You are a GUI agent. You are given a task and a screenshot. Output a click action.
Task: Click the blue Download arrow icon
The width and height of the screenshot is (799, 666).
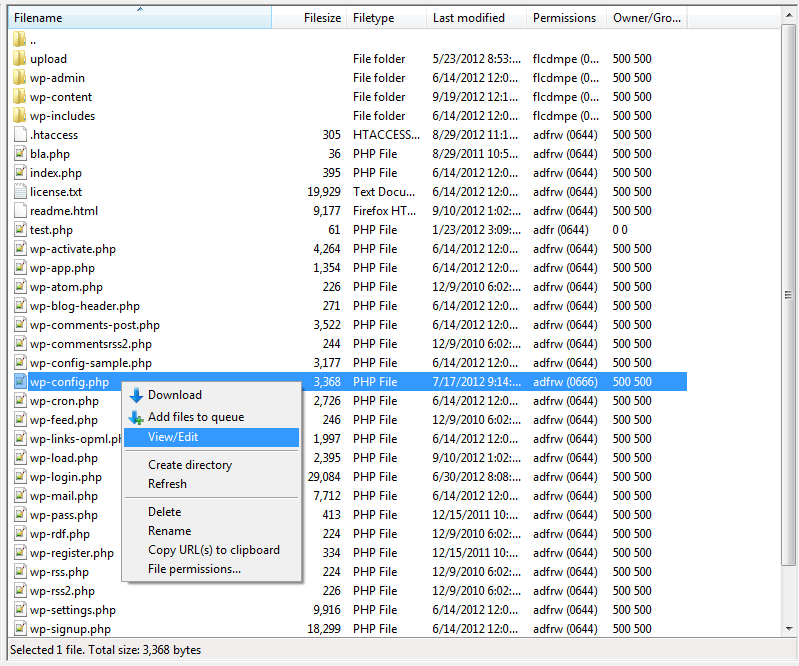(136, 395)
